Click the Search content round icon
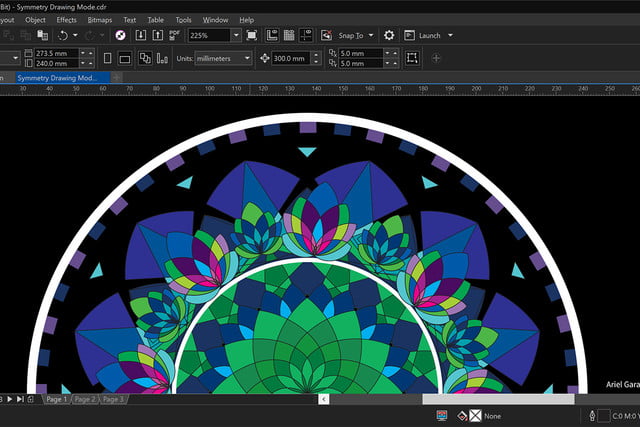Screen dimensions: 640x427 [120, 36]
